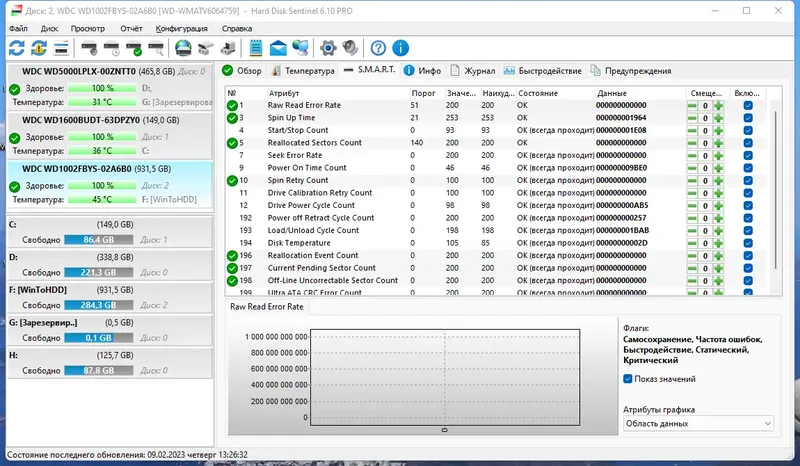Click the blue envelope email icon

(278, 48)
